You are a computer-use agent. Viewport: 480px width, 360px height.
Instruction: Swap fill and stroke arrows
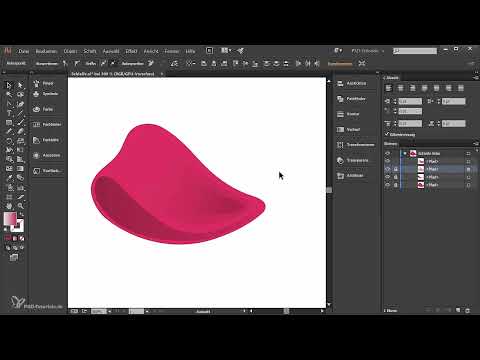tap(22, 215)
